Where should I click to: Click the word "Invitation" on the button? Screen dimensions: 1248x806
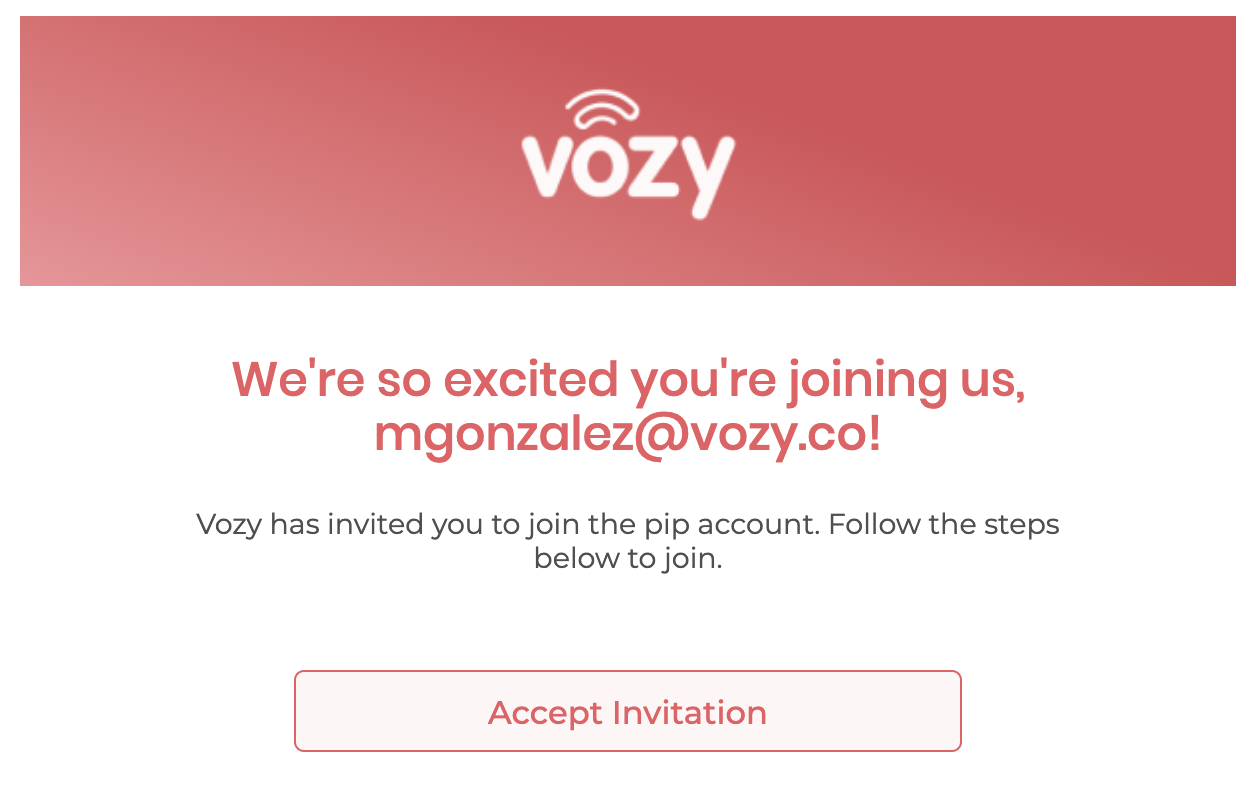[x=689, y=712]
